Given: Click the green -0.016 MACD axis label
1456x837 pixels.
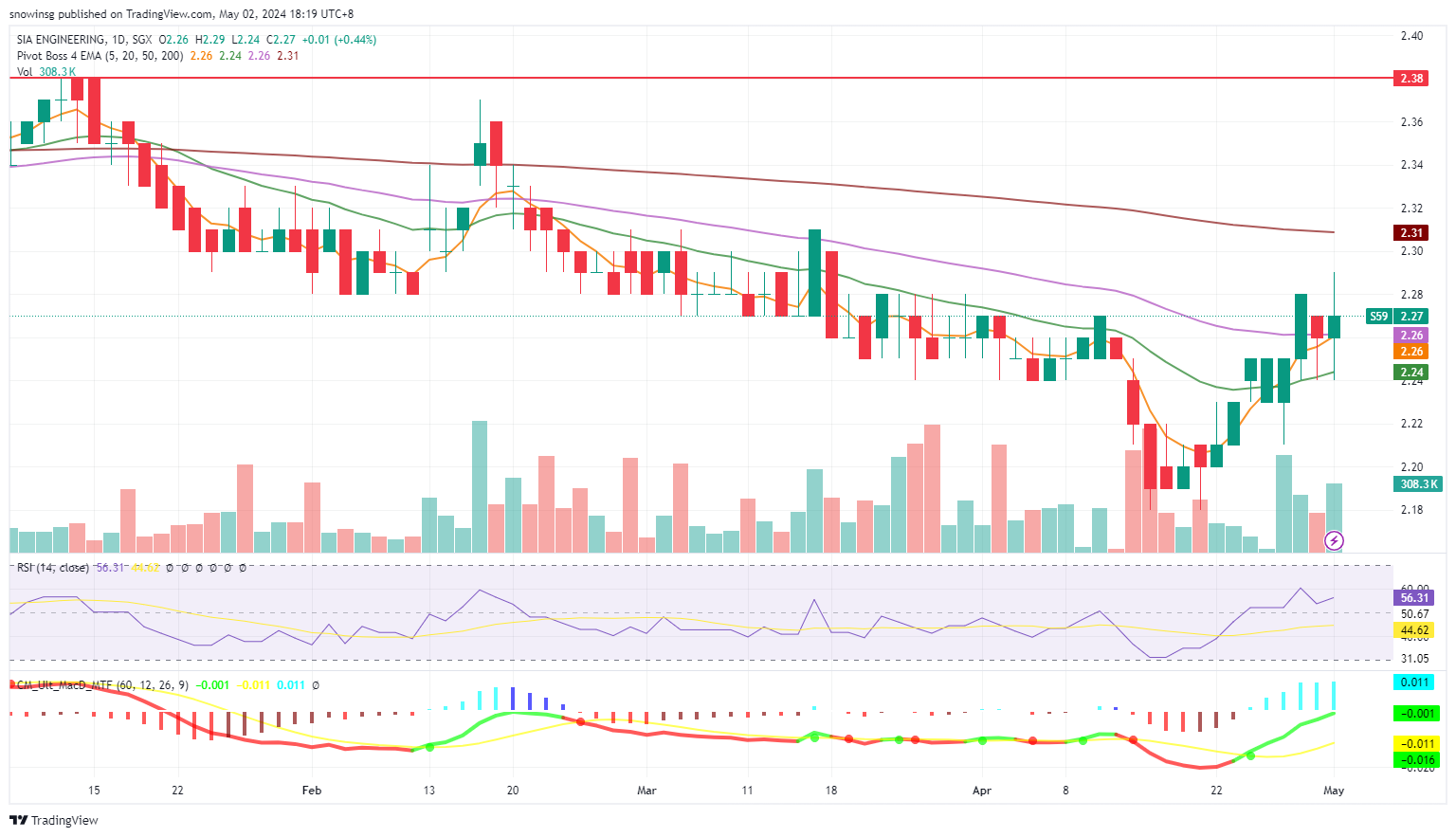Looking at the screenshot, I should click(x=1416, y=759).
